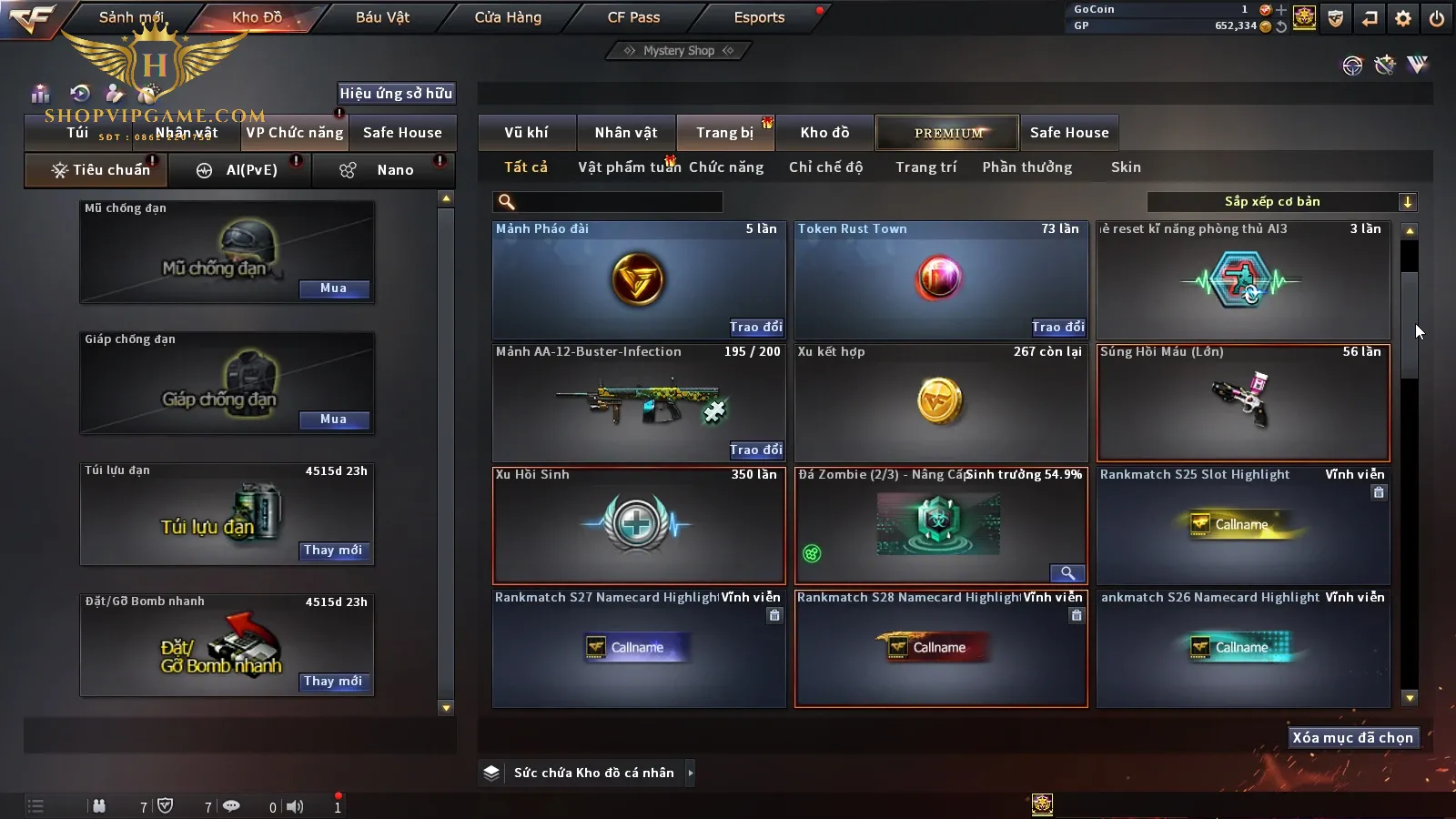Open the shield icon in top bar
Screen dimensions: 1456x819
1335,18
